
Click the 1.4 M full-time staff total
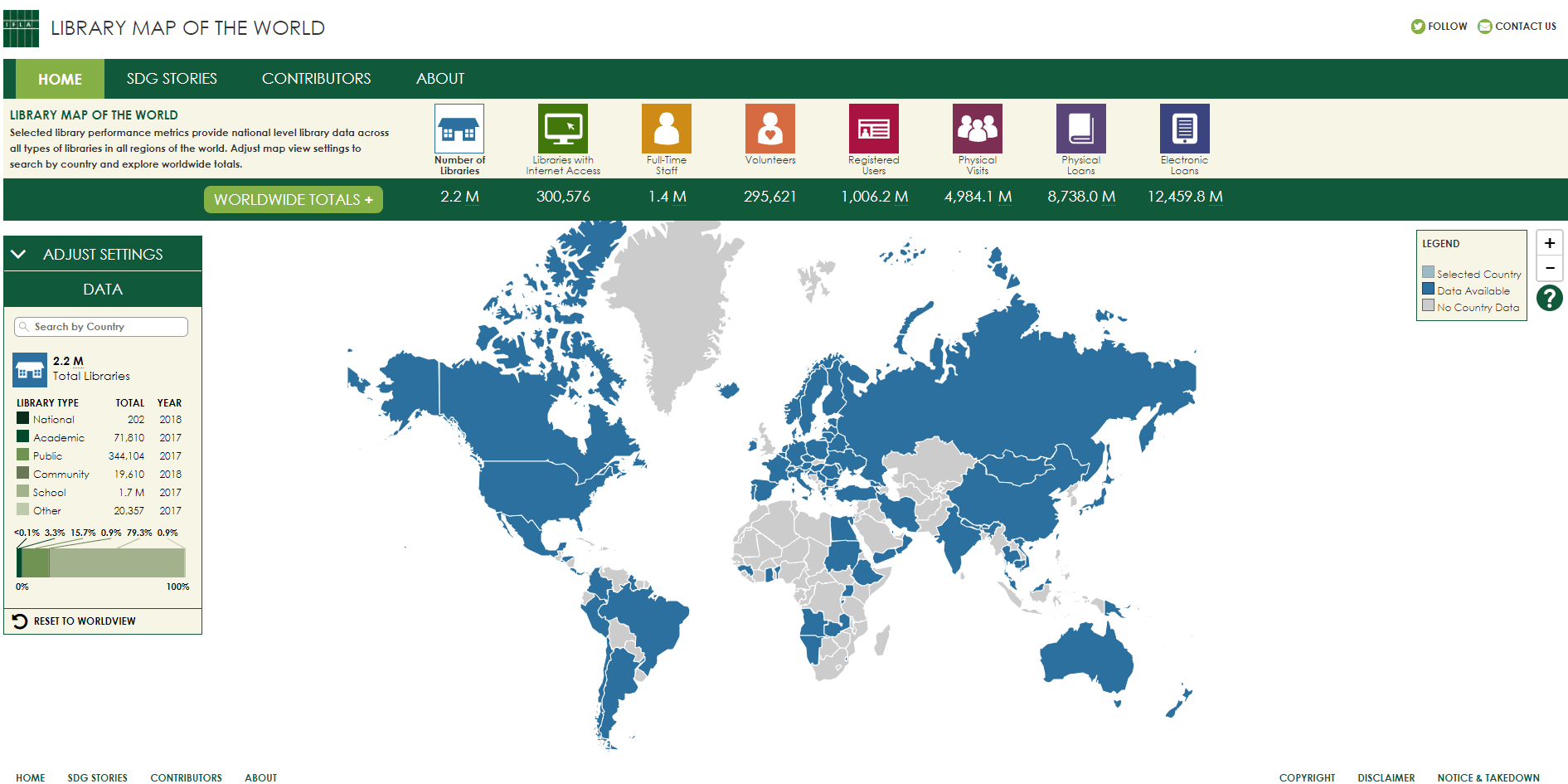pos(667,197)
